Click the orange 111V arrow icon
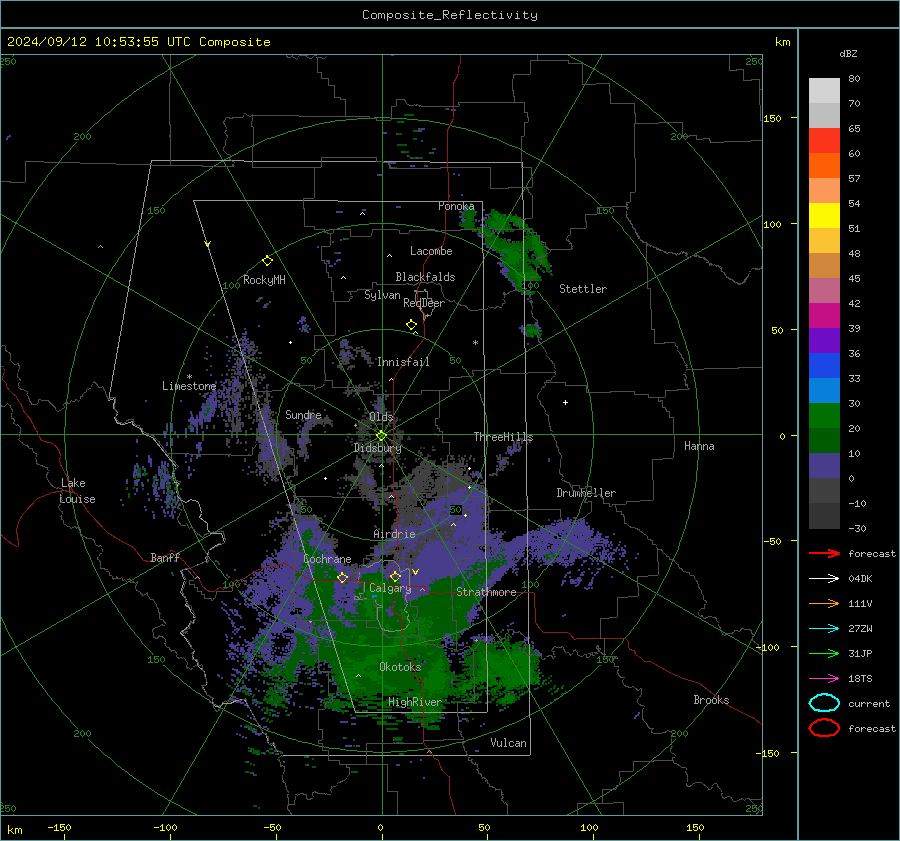The width and height of the screenshot is (900, 841). (824, 603)
